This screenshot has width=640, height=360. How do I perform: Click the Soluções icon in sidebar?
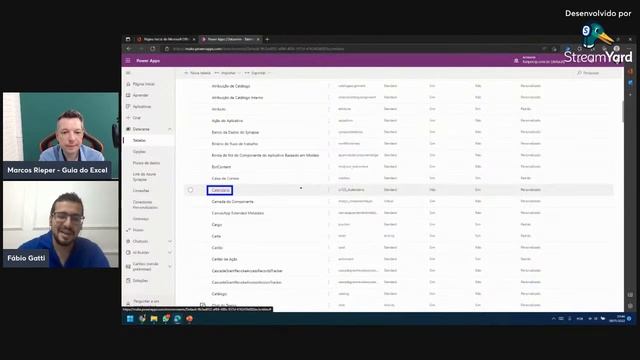128,281
